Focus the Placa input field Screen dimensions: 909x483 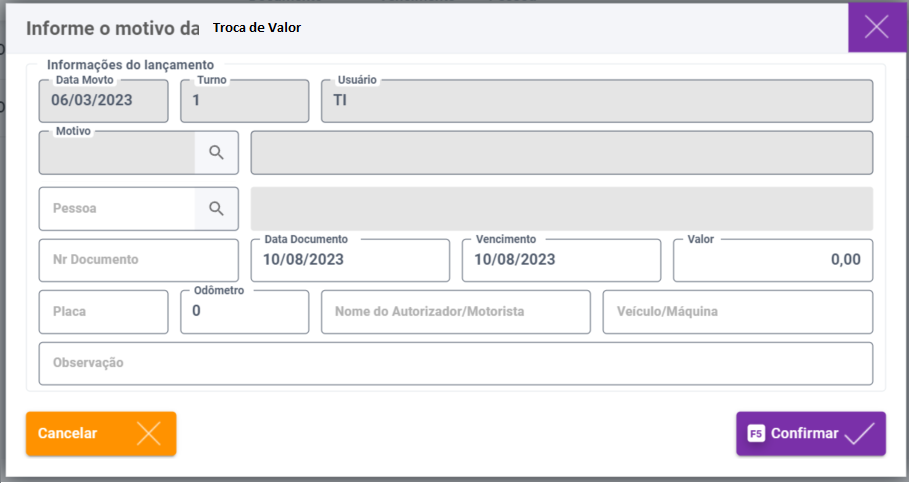tap(103, 311)
